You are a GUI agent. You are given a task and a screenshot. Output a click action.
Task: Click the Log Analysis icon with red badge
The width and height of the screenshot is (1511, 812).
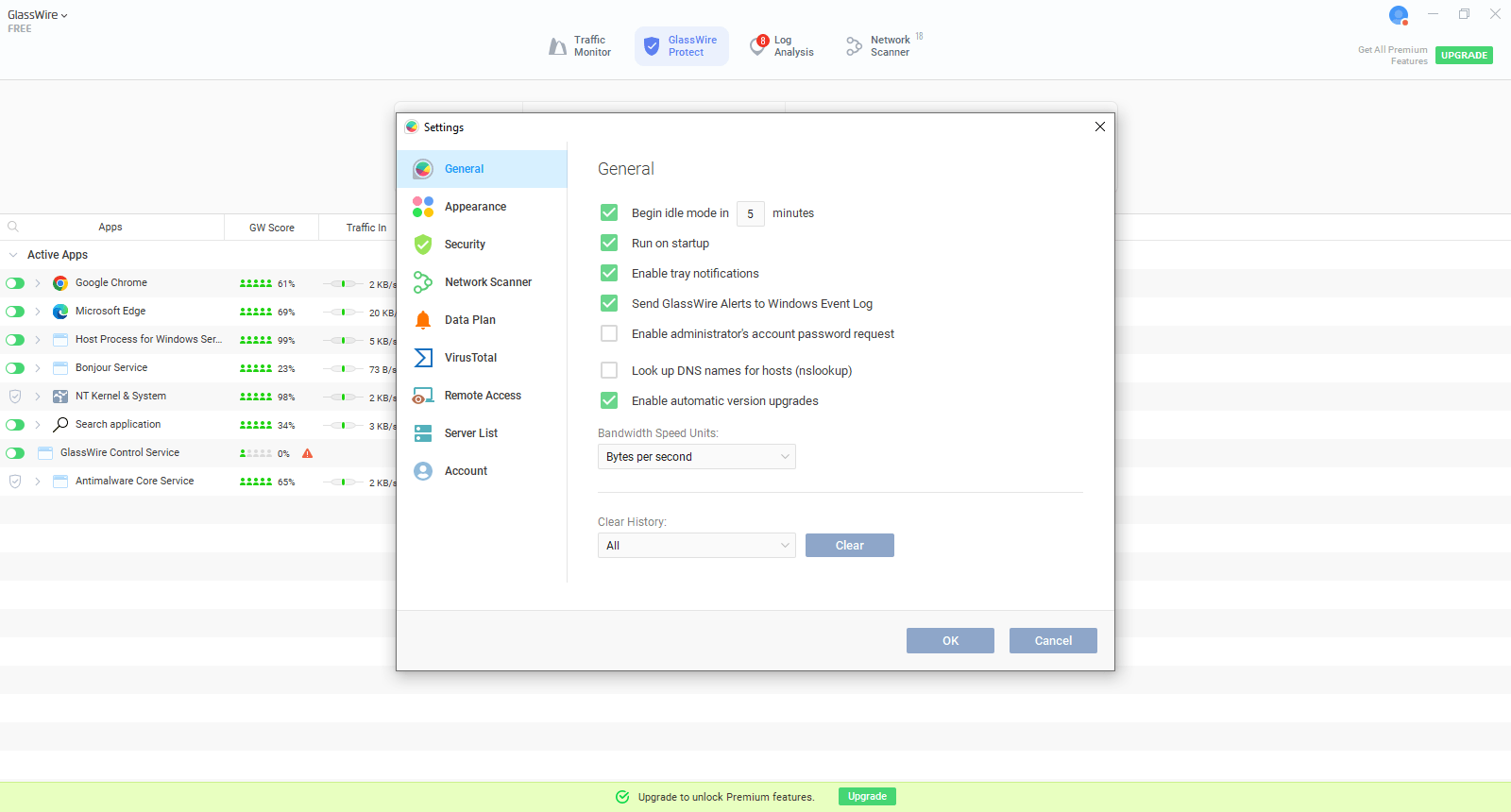[x=759, y=45]
